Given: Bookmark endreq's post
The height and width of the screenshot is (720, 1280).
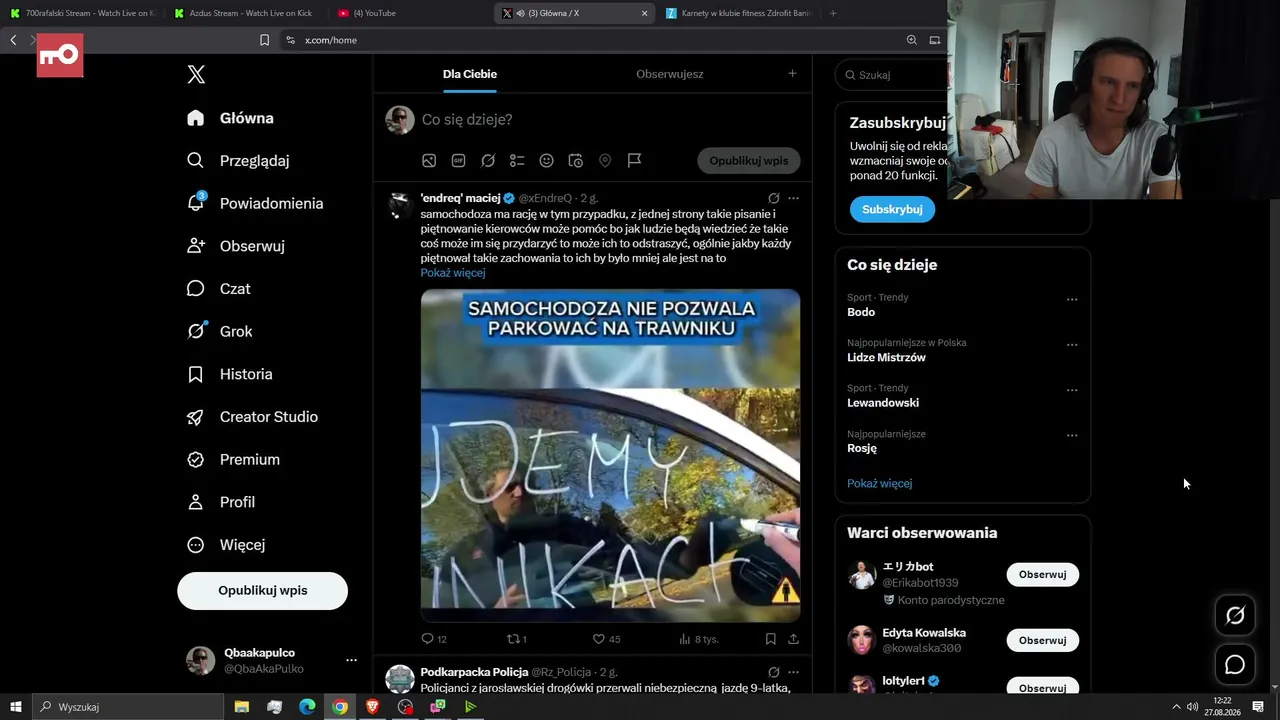Looking at the screenshot, I should (770, 639).
